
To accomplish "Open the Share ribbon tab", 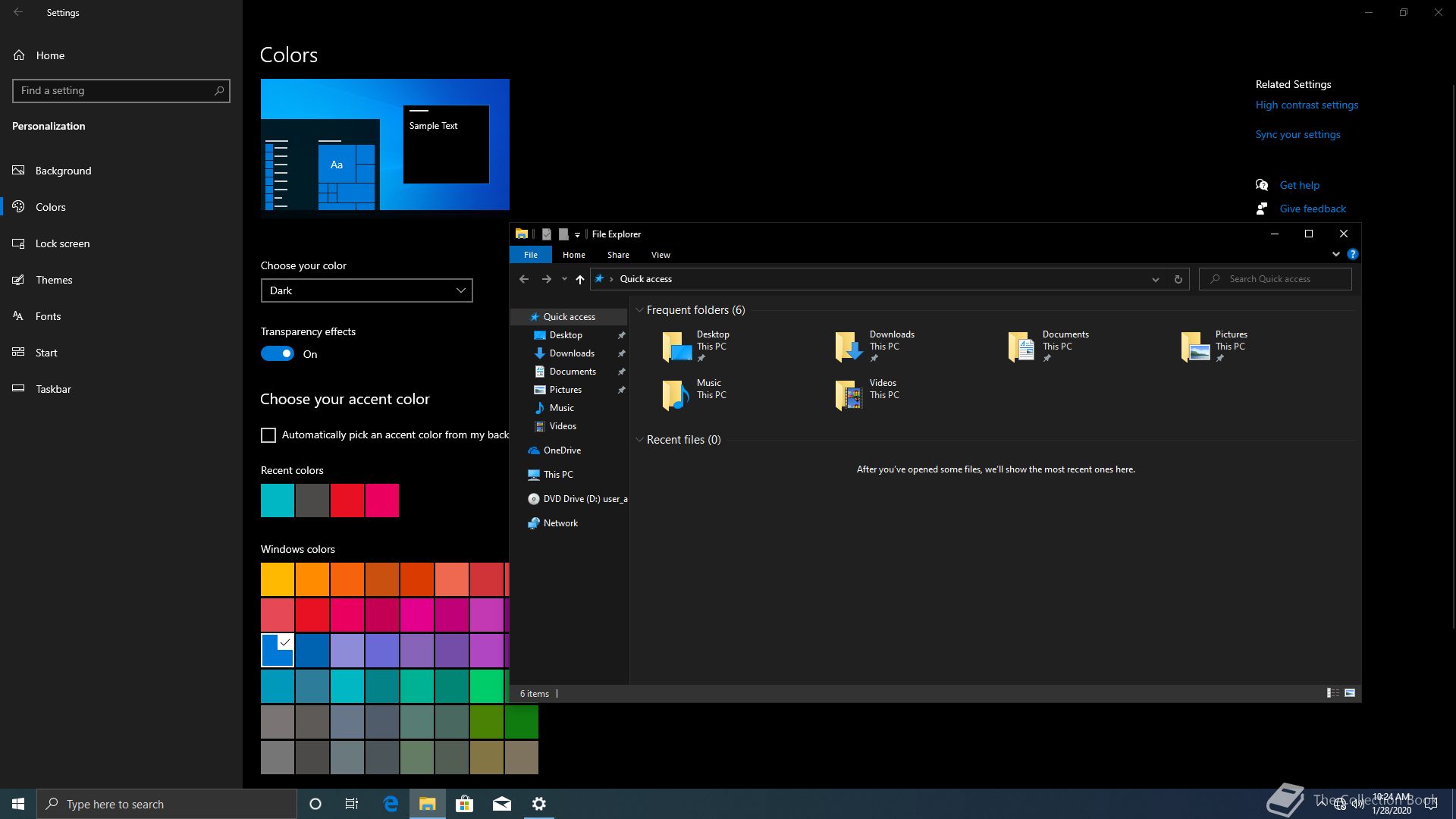I will (618, 255).
